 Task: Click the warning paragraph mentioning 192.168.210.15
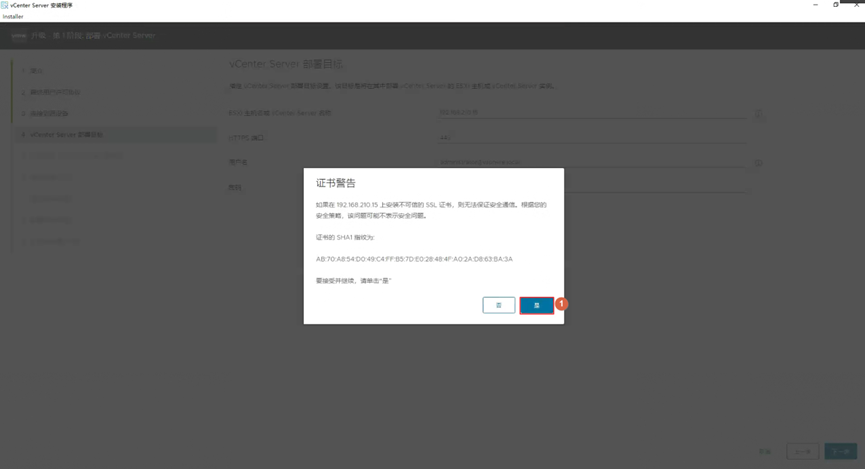point(431,210)
